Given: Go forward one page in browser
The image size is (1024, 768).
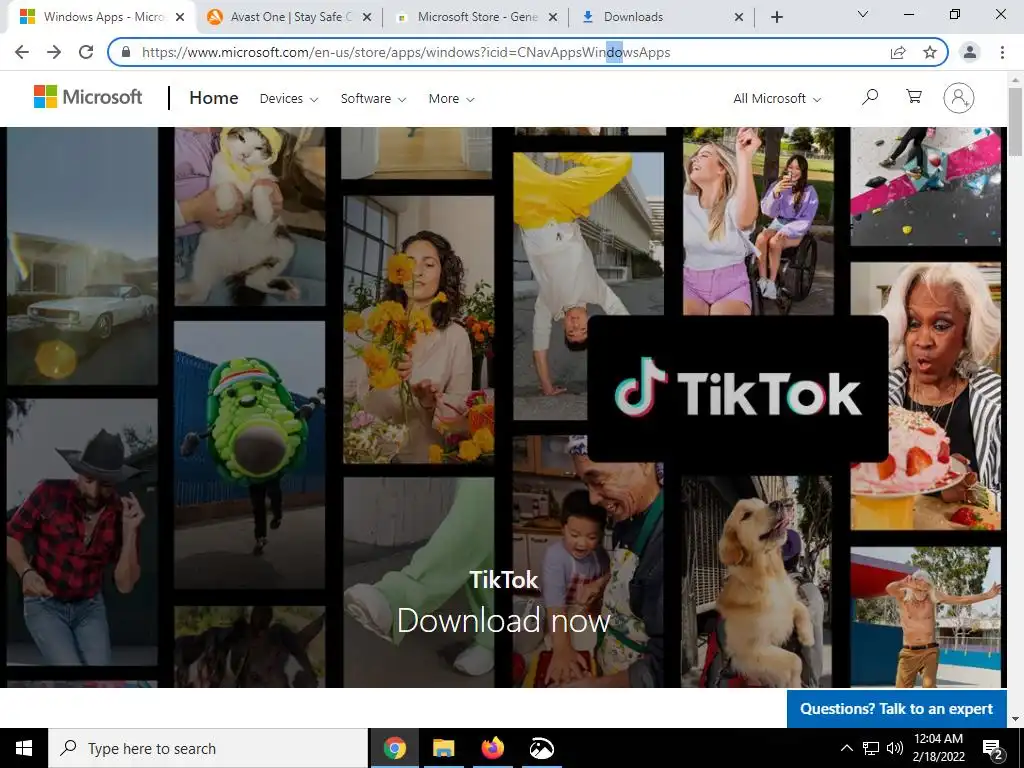Looking at the screenshot, I should point(54,52).
